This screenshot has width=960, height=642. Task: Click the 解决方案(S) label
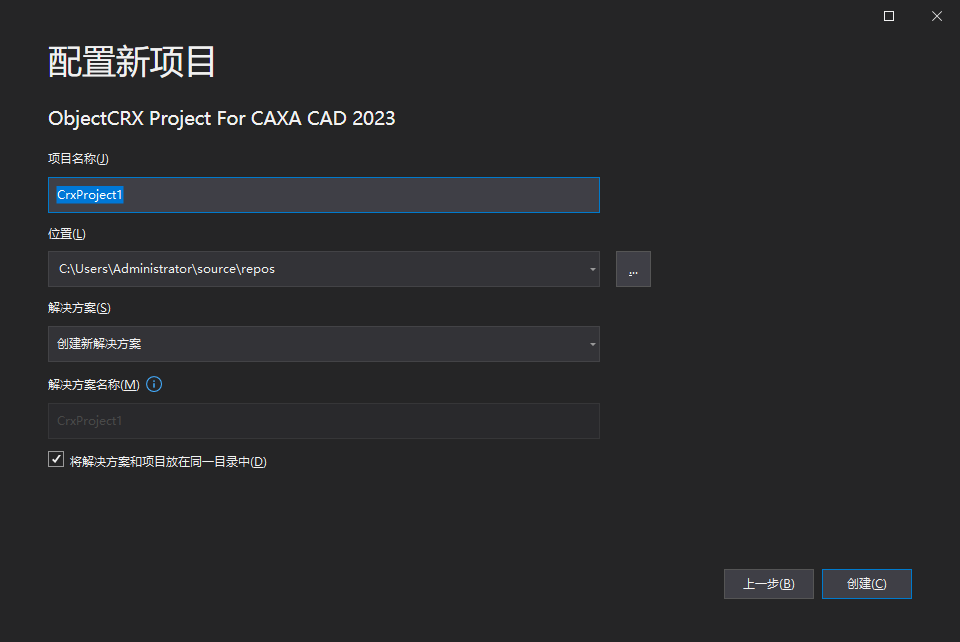point(79,308)
